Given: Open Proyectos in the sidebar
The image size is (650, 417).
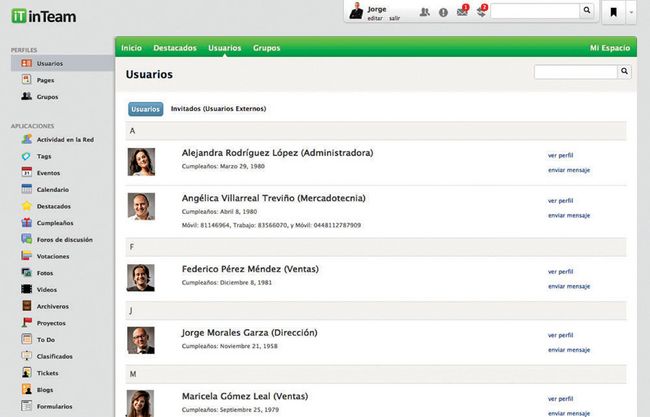Looking at the screenshot, I should tap(53, 323).
